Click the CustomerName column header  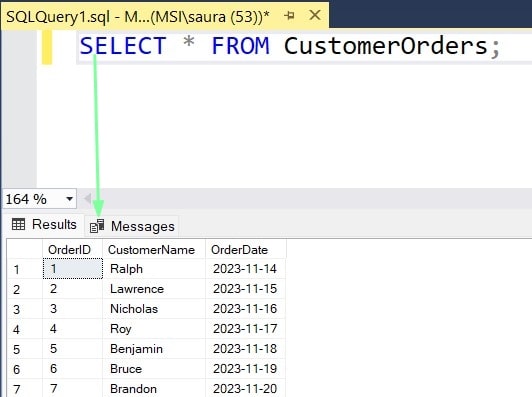[154, 250]
